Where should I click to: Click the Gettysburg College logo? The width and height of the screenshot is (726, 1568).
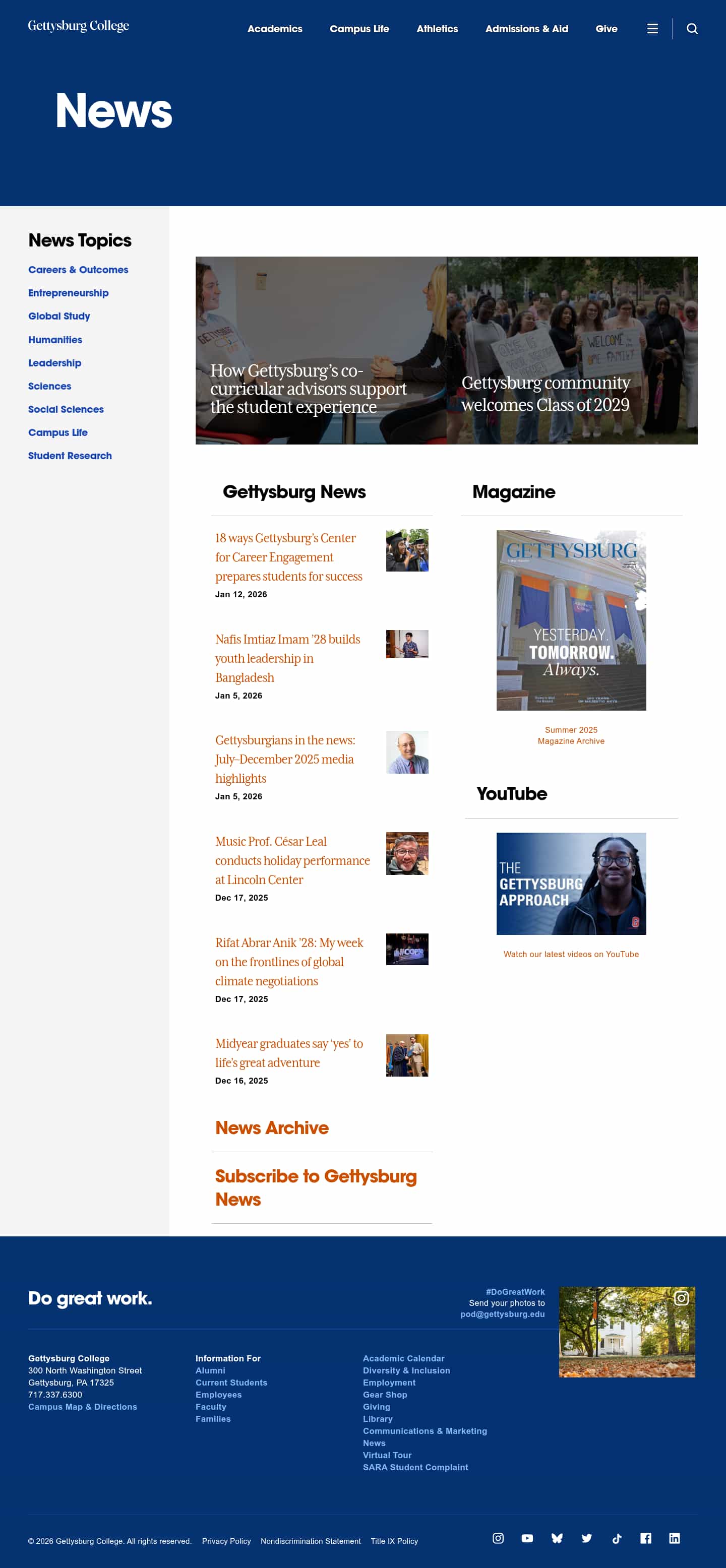(x=79, y=26)
